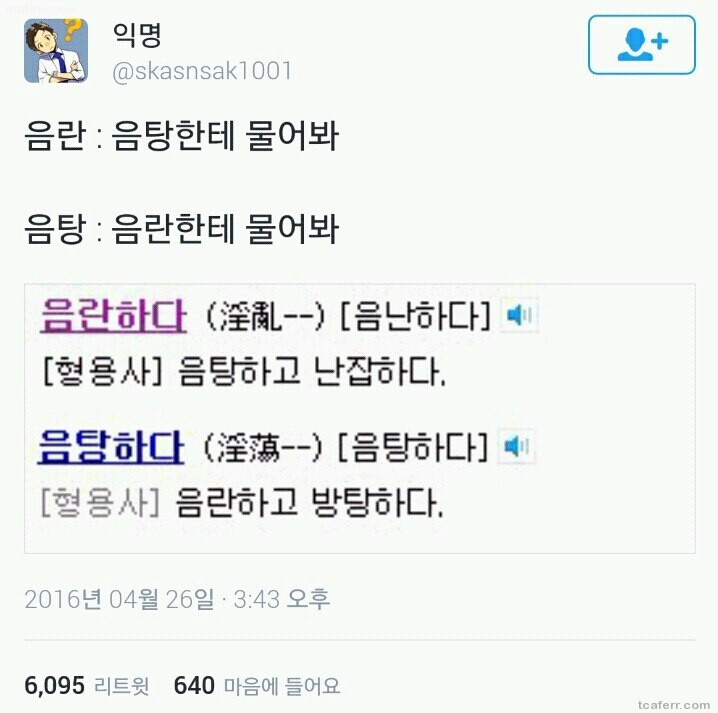View the 640 마음에 들어요 list
This screenshot has height=713, width=718.
[257, 686]
